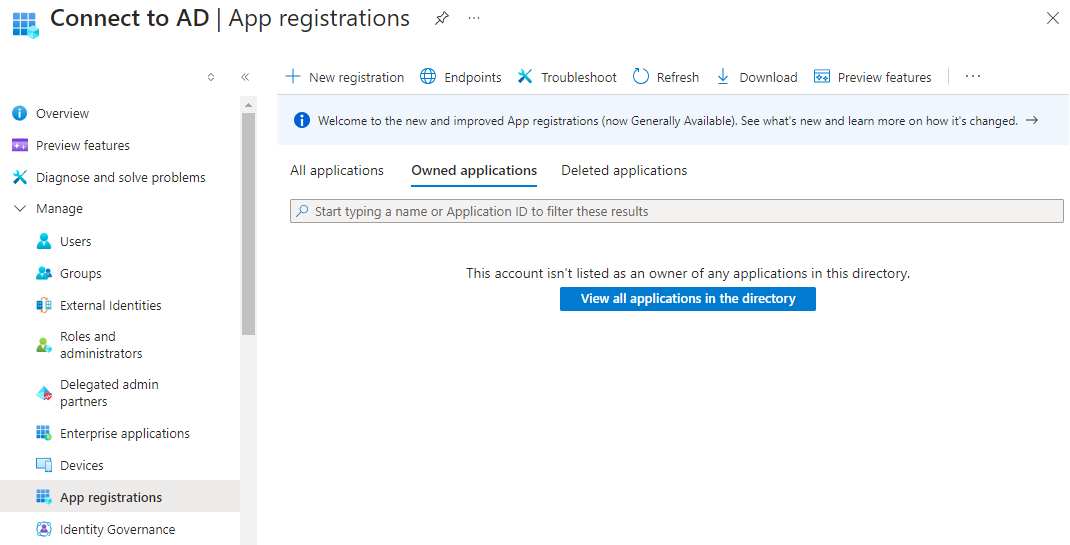Screen dimensions: 1070x545
Task: Click the Download arrow icon
Action: coord(723,76)
